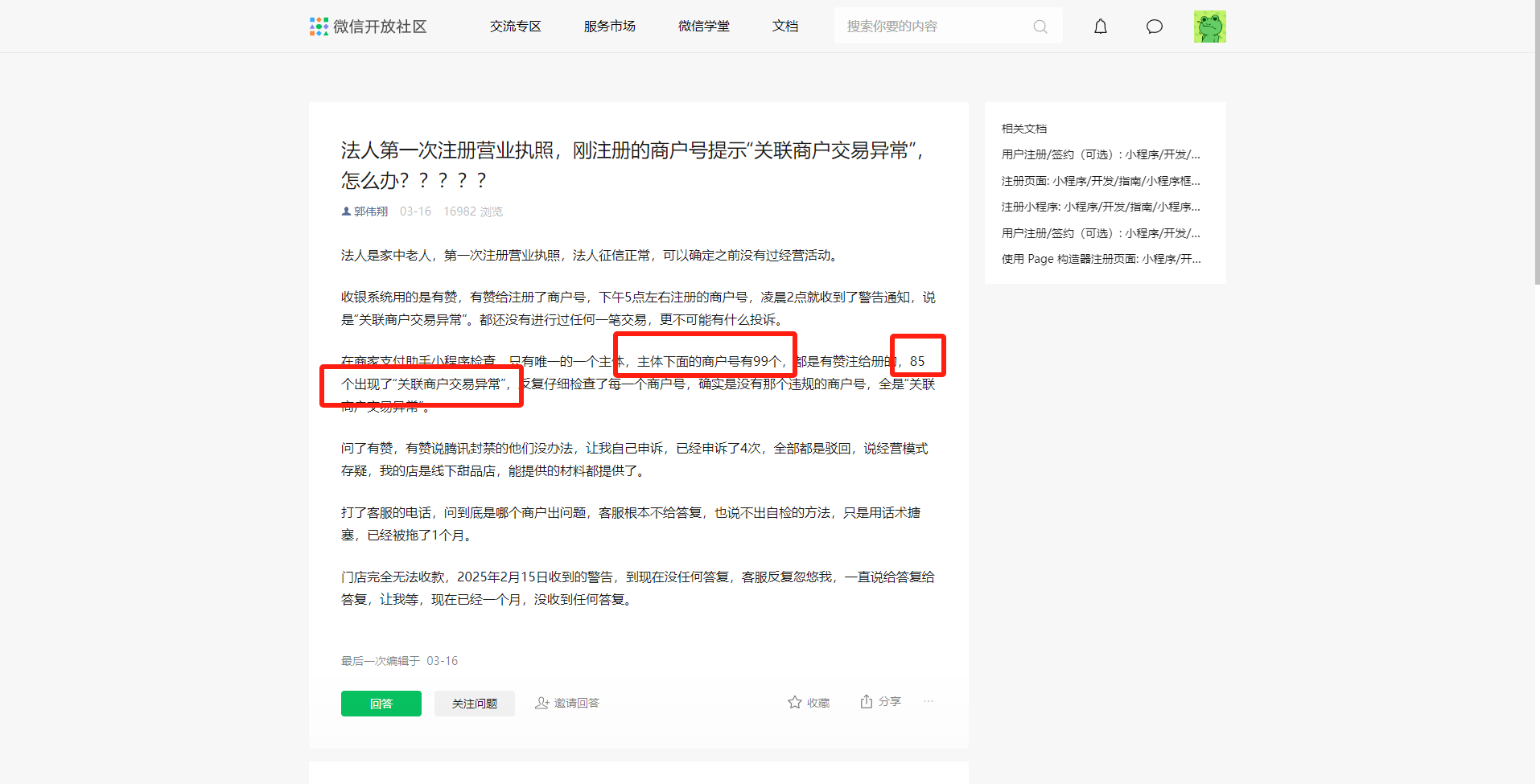Screen dimensions: 1540x784
Task: Click the 收藏 star icon
Action: point(795,702)
